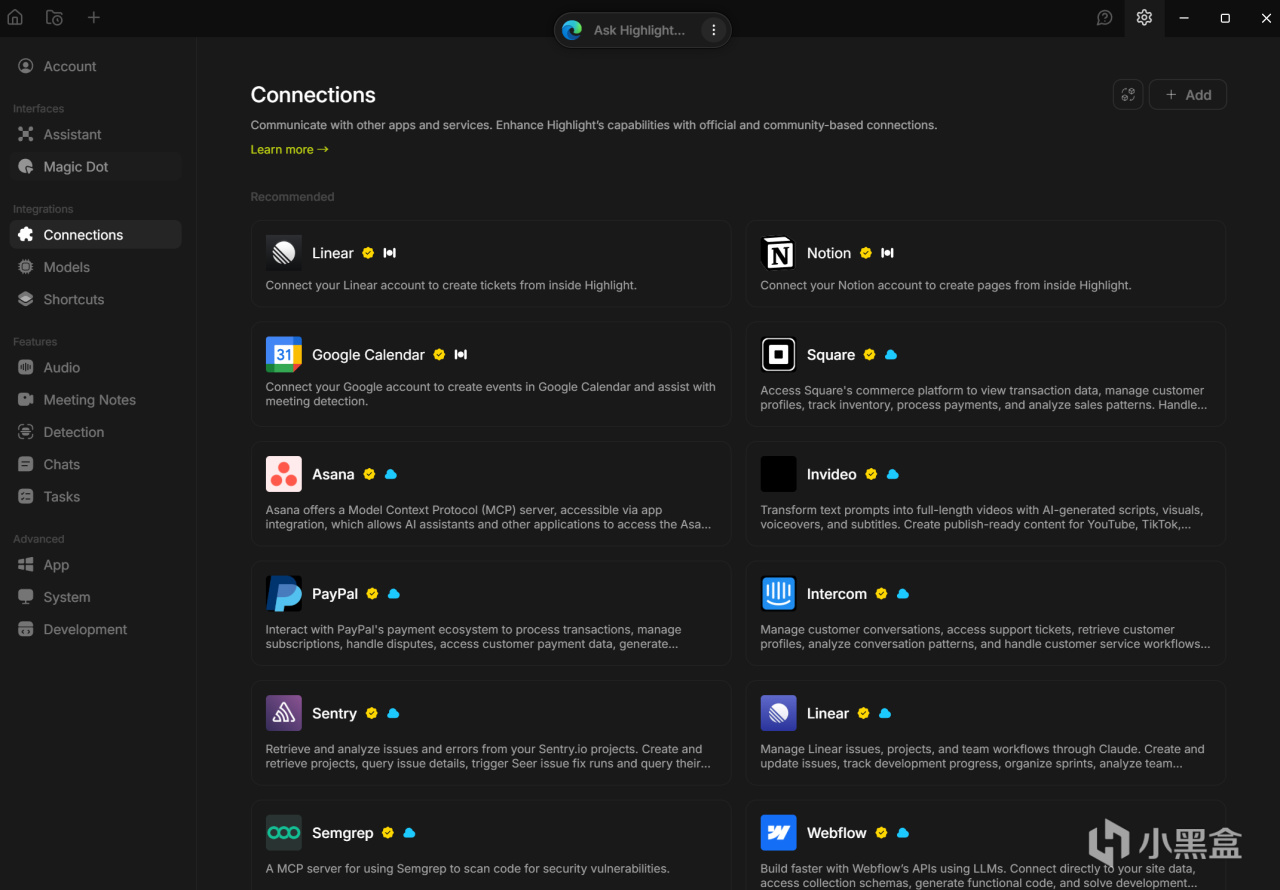Screen dimensions: 1280x890
Task: Click the Notion logo icon
Action: click(x=779, y=253)
